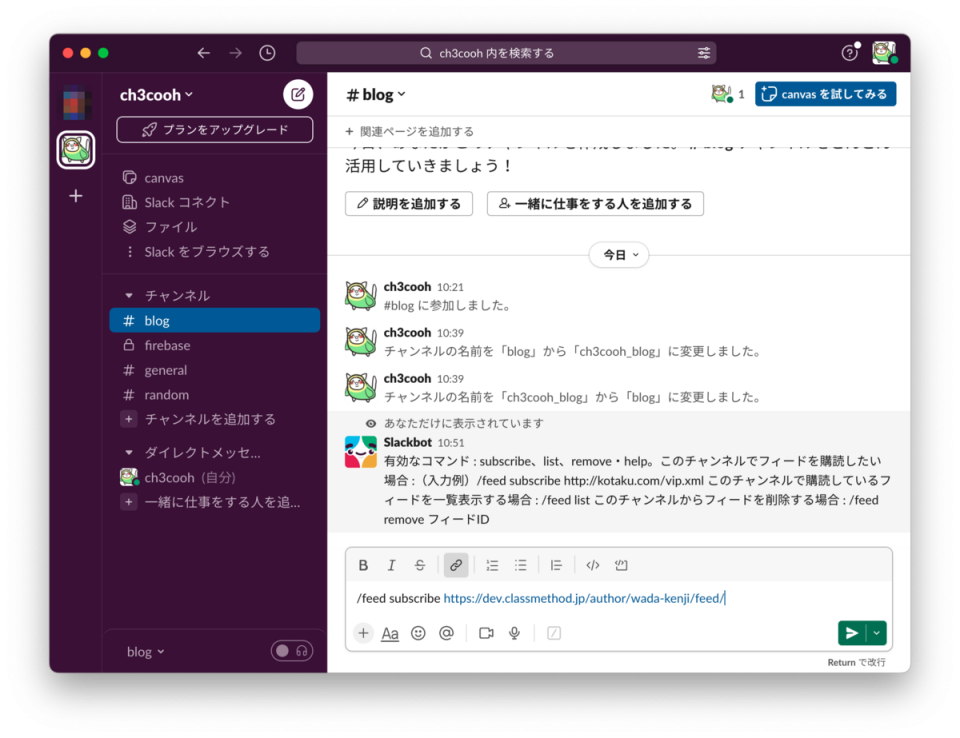Click the 説明を追加する button
960x738 pixels.
[408, 203]
